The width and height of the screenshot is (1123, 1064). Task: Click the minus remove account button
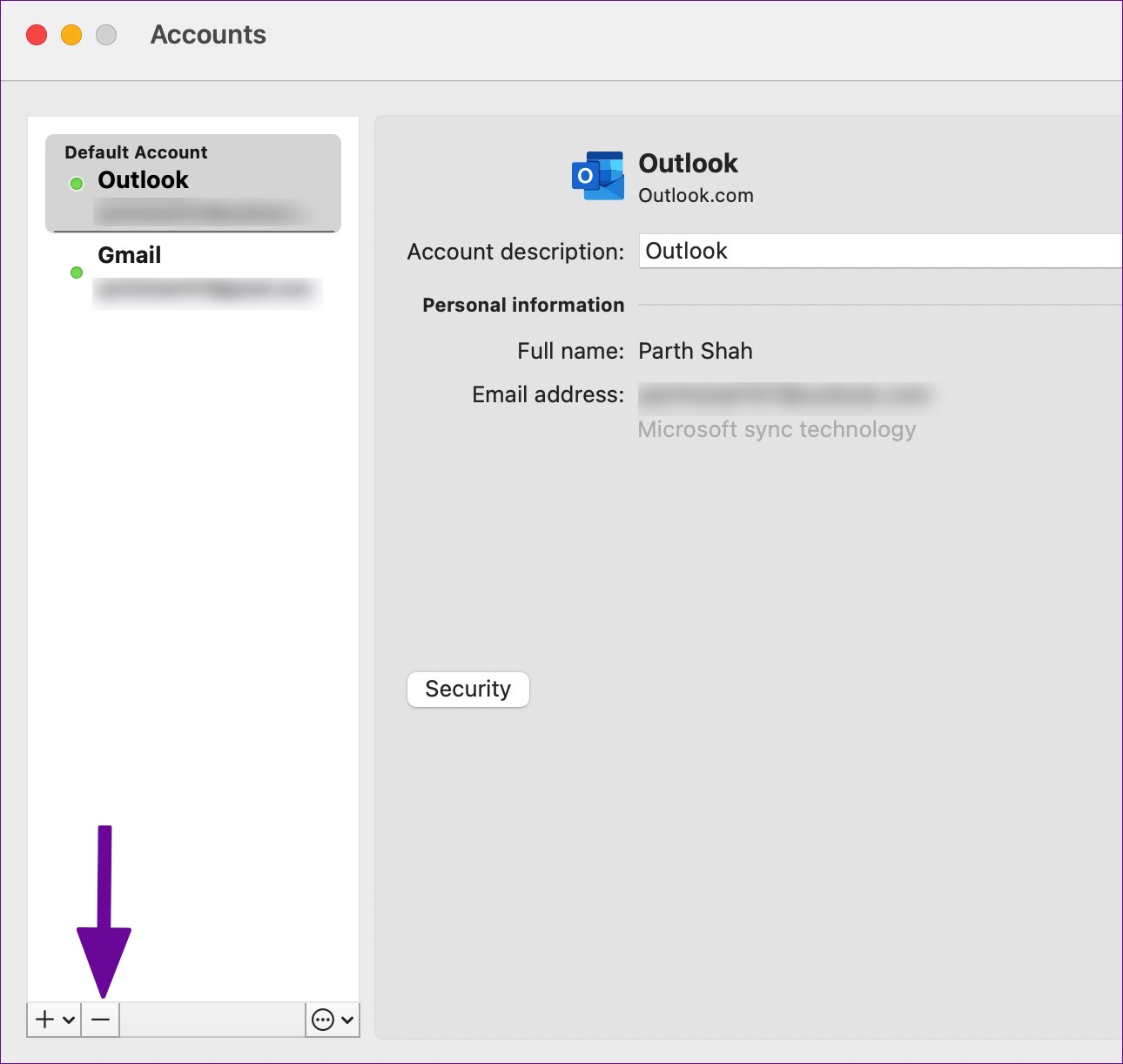coord(101,1020)
